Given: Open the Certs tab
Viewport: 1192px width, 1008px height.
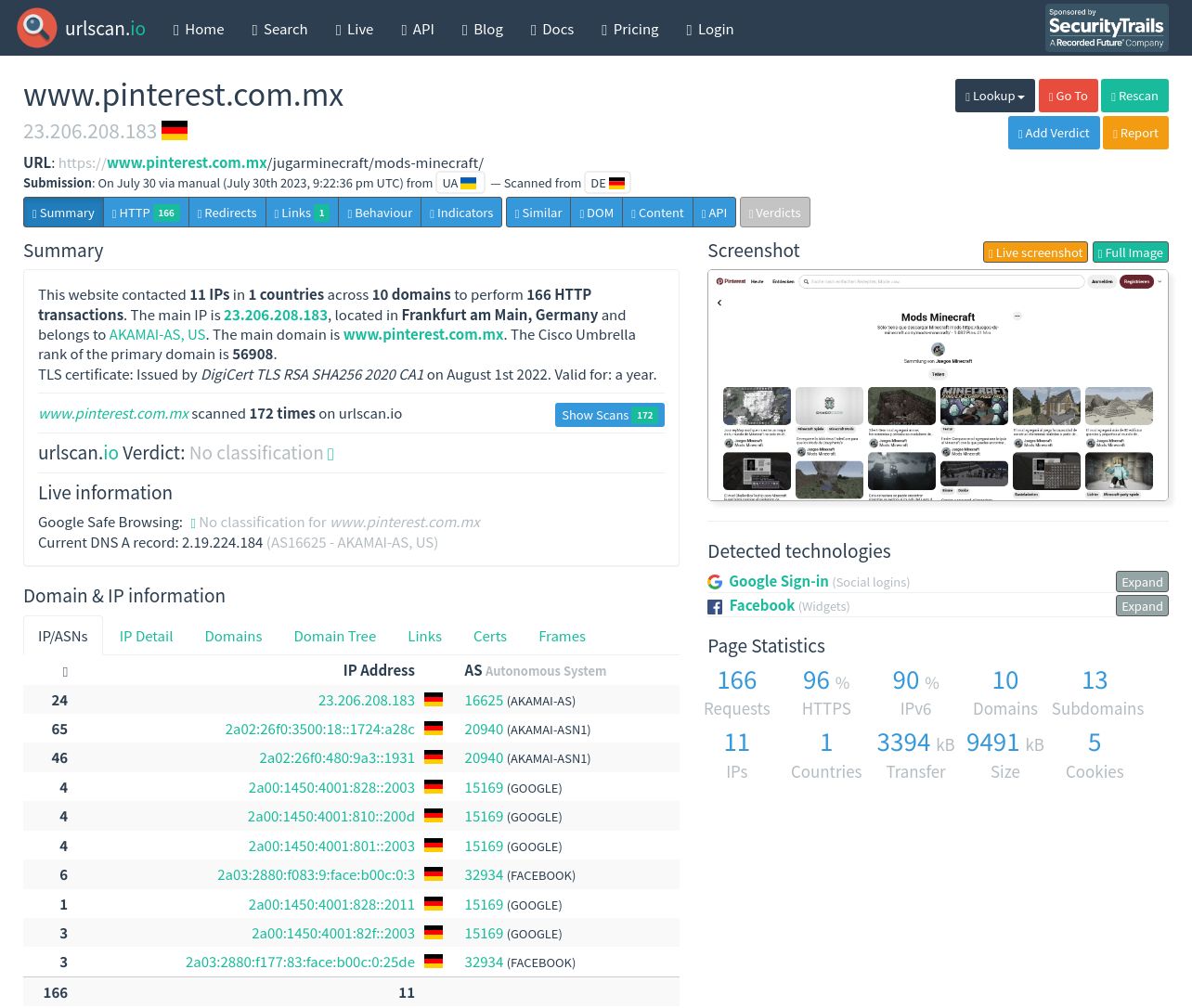Looking at the screenshot, I should point(490,636).
